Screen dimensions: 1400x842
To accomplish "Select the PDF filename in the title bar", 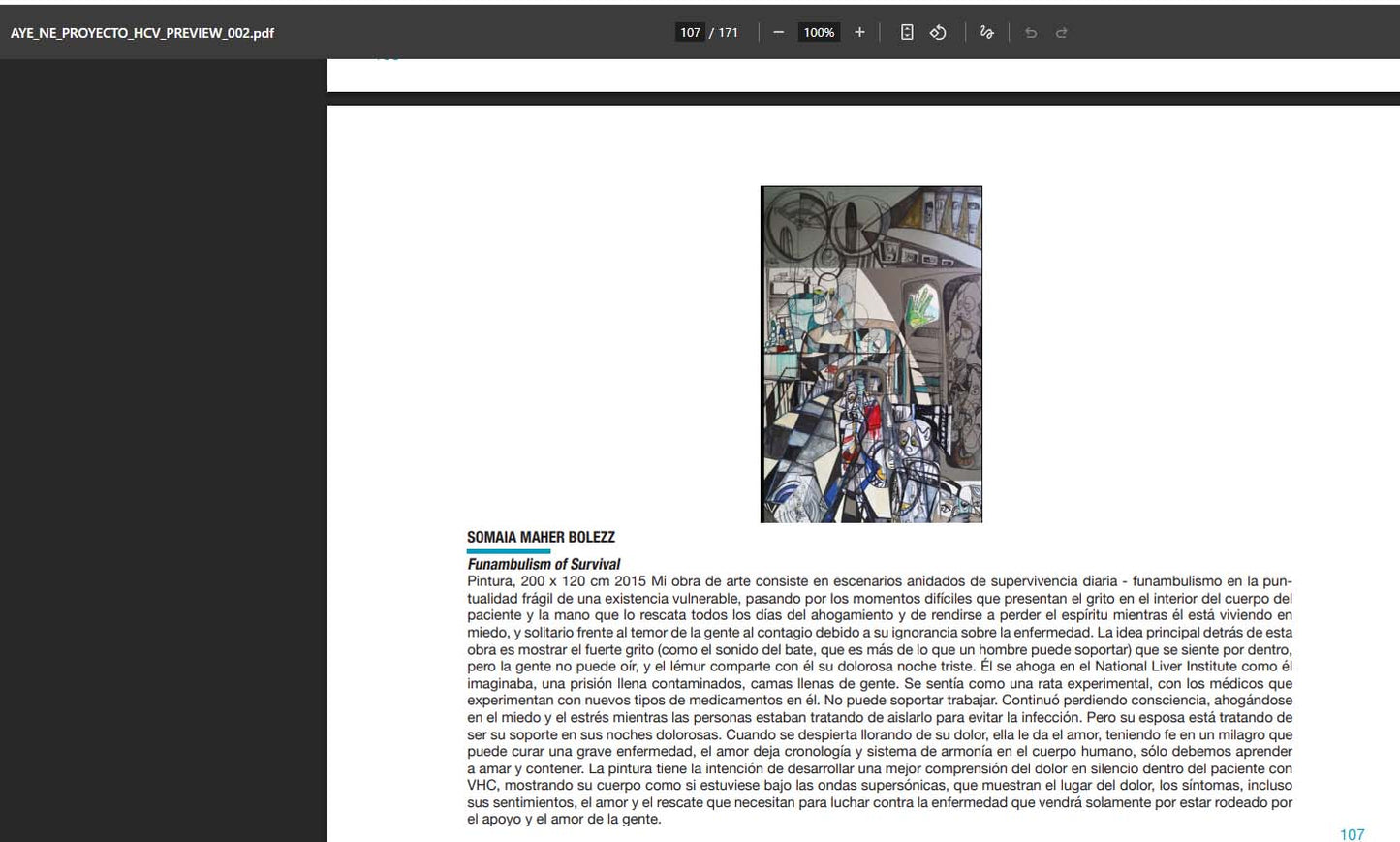I will 141,32.
